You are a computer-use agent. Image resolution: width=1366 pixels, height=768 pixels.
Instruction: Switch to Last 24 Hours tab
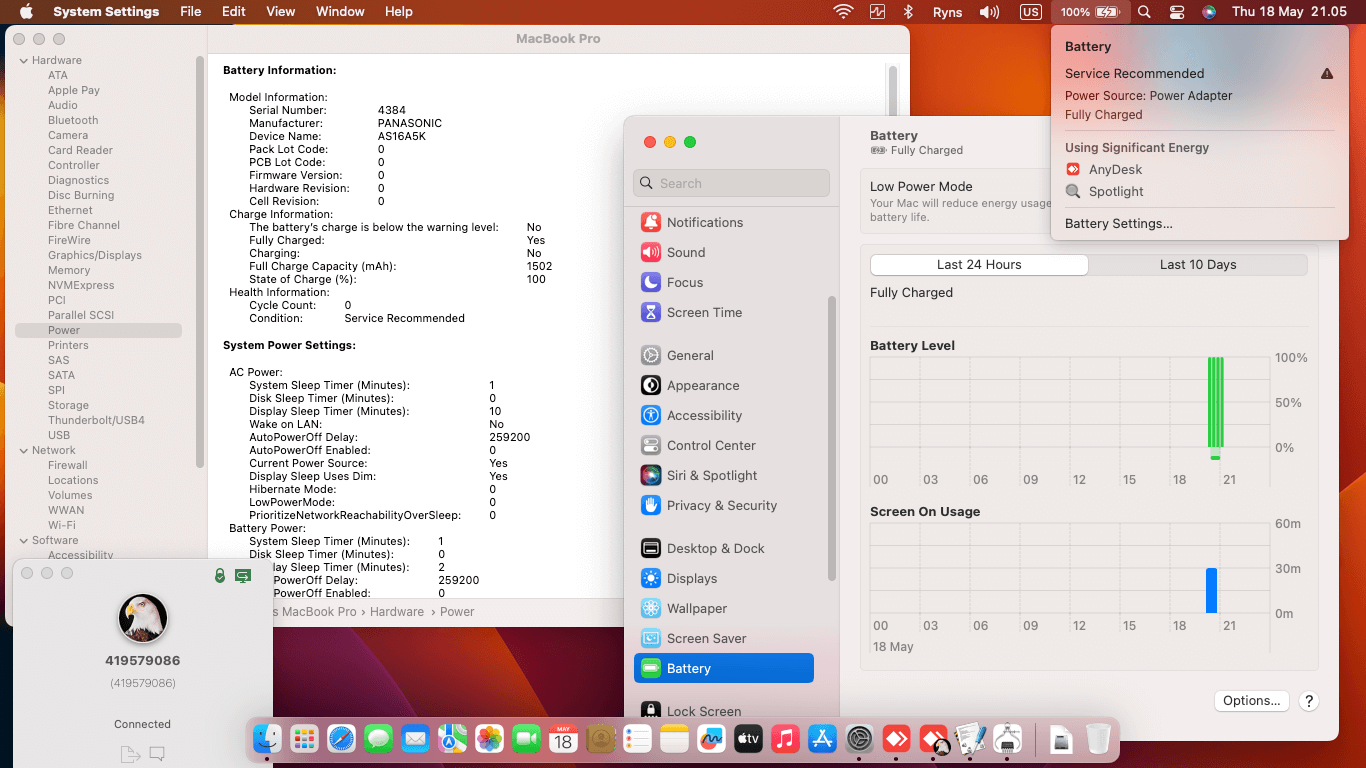(x=979, y=265)
